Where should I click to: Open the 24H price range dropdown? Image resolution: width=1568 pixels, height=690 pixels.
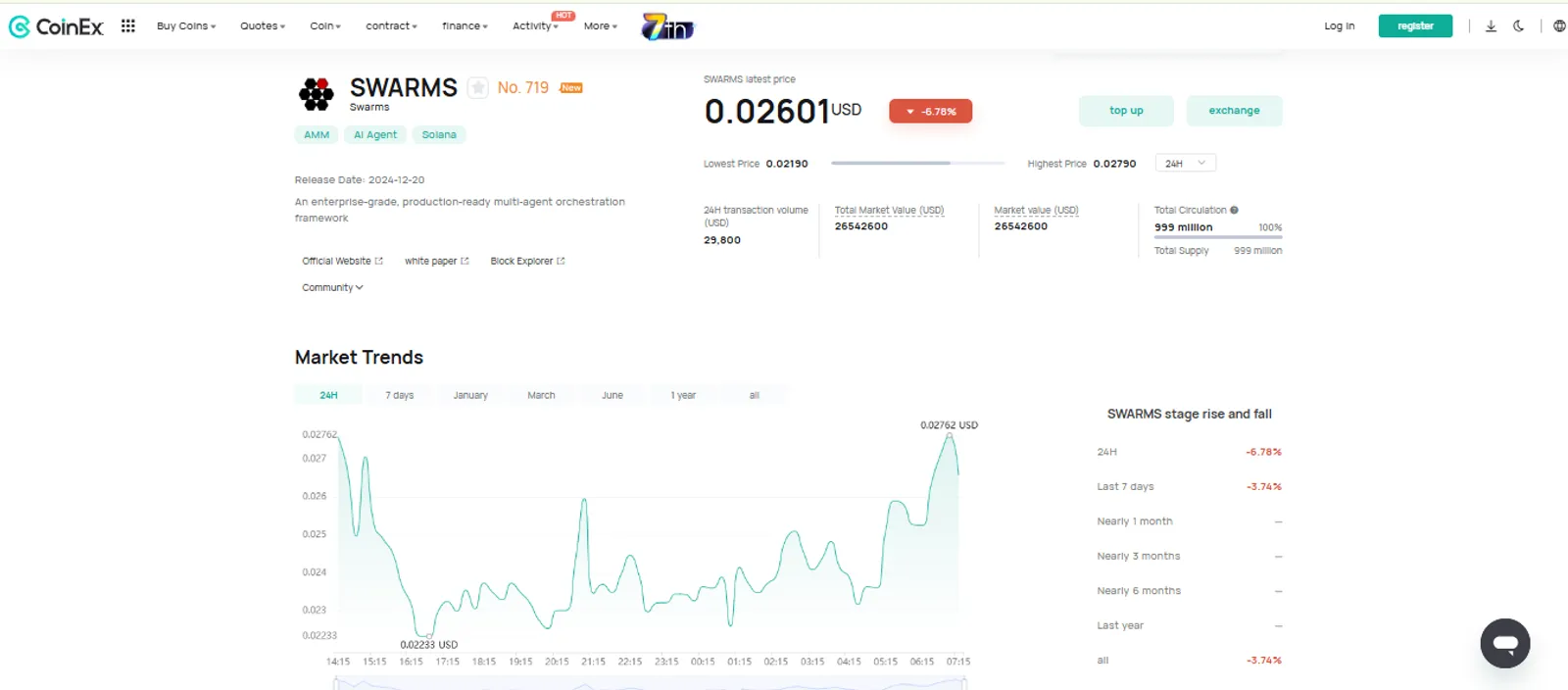click(1186, 164)
